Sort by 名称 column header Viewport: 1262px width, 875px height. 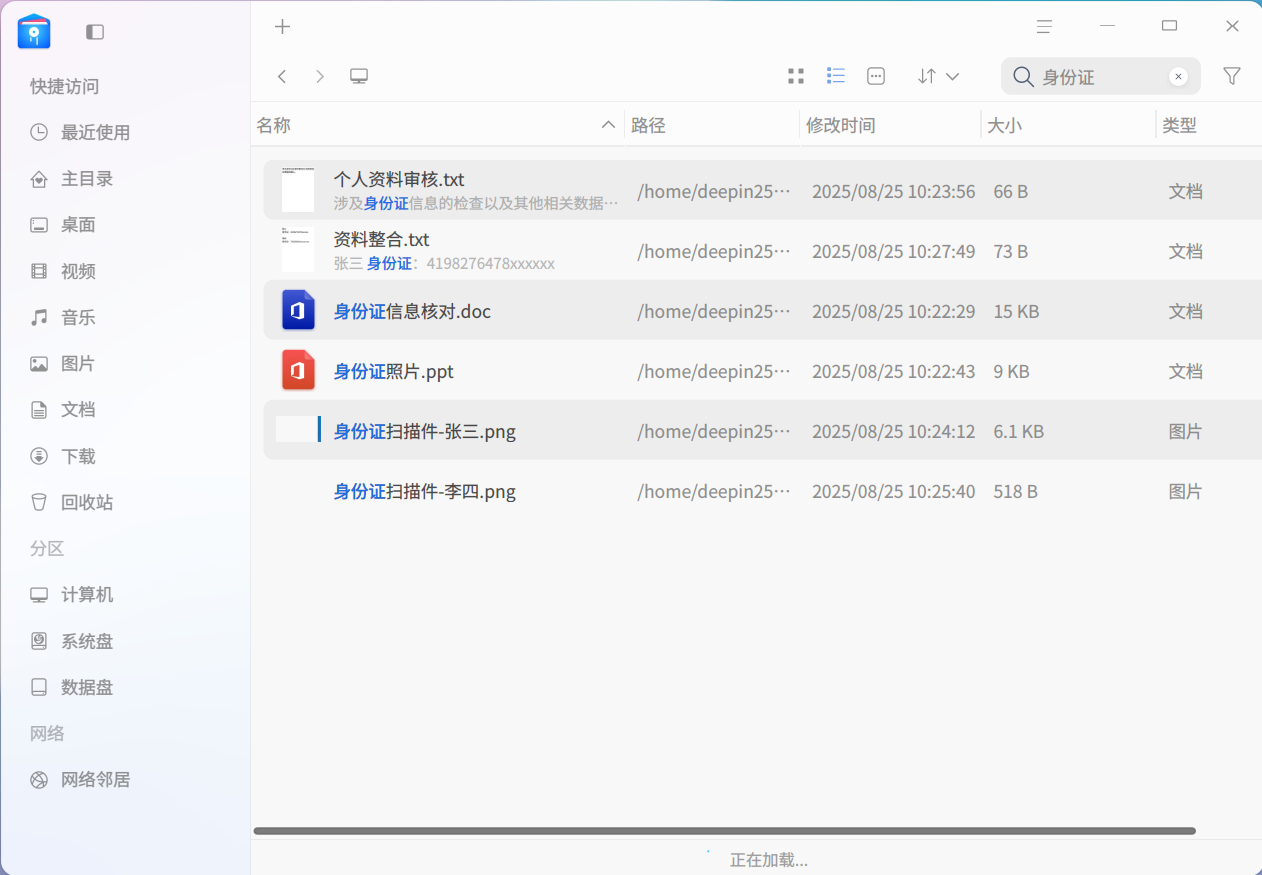(x=273, y=125)
